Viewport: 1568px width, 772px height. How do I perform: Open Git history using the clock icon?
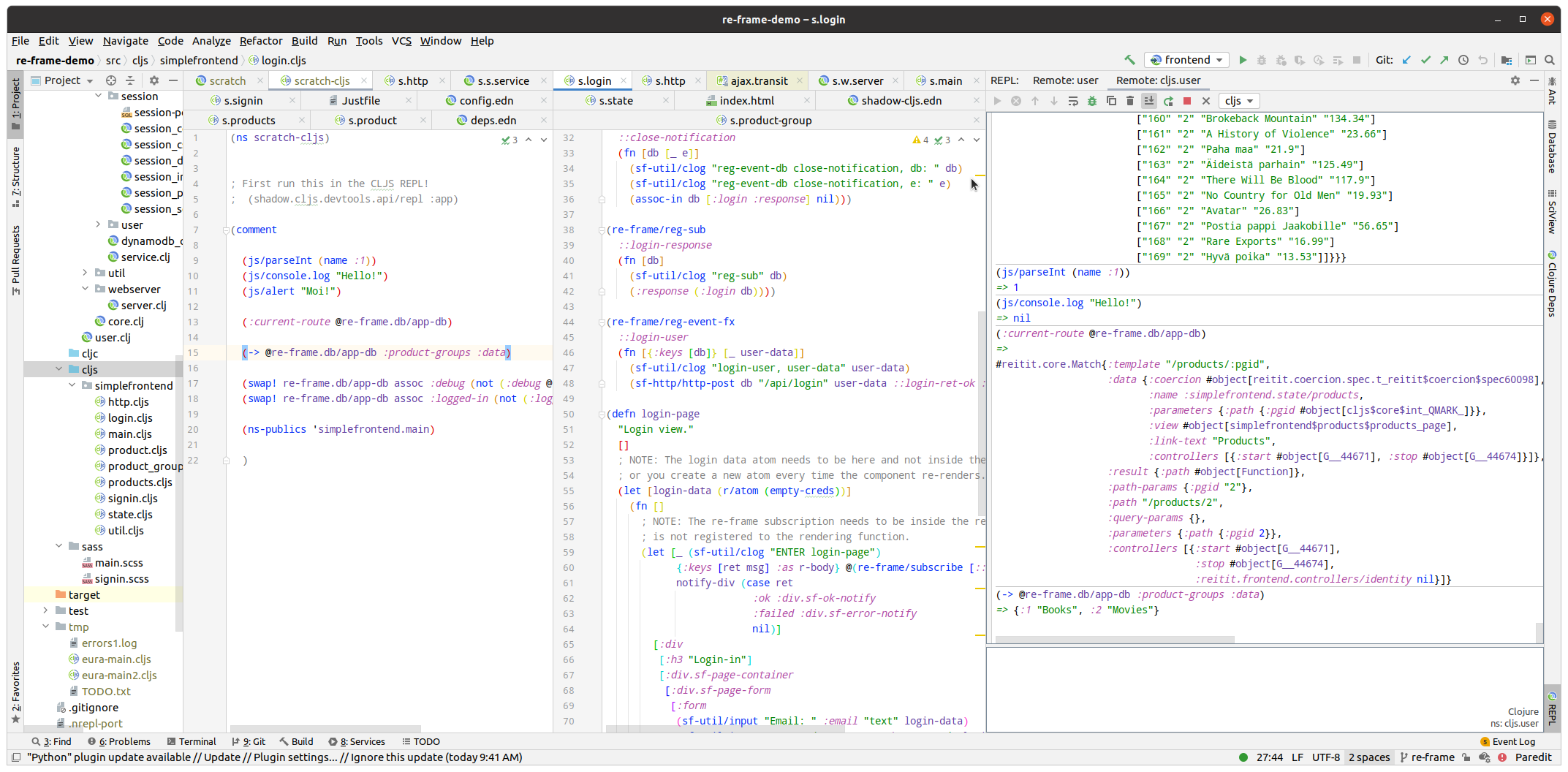tap(1463, 60)
